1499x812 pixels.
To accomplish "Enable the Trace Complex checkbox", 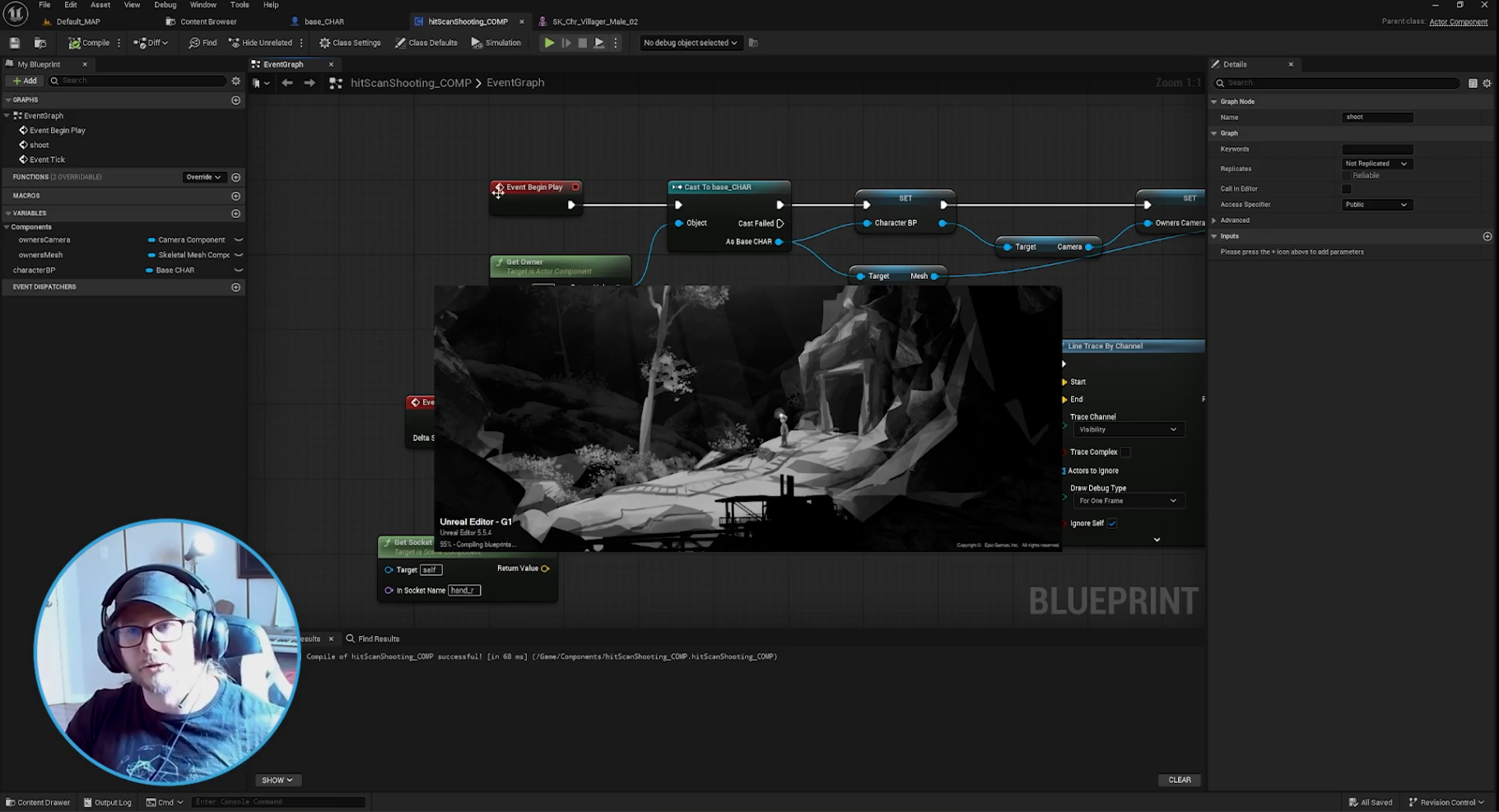I will point(1125,452).
